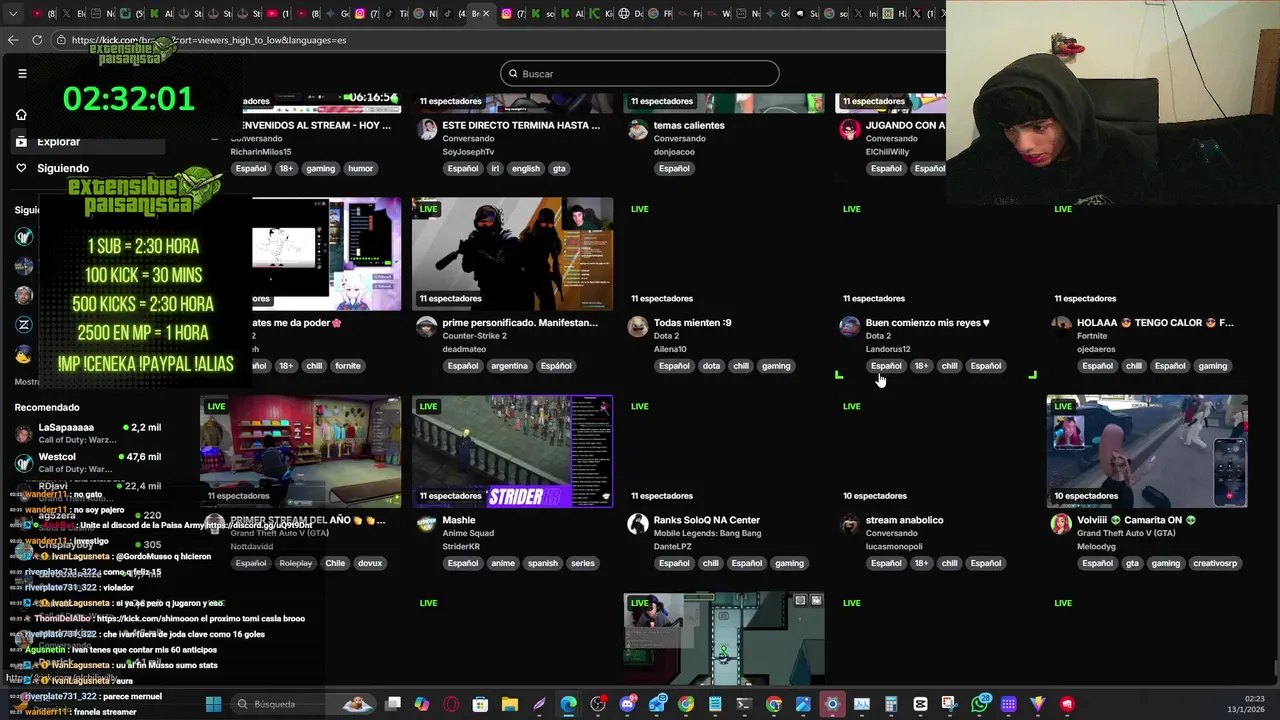
Task: Open Microsoft Edge from the taskbar
Action: pyautogui.click(x=568, y=704)
